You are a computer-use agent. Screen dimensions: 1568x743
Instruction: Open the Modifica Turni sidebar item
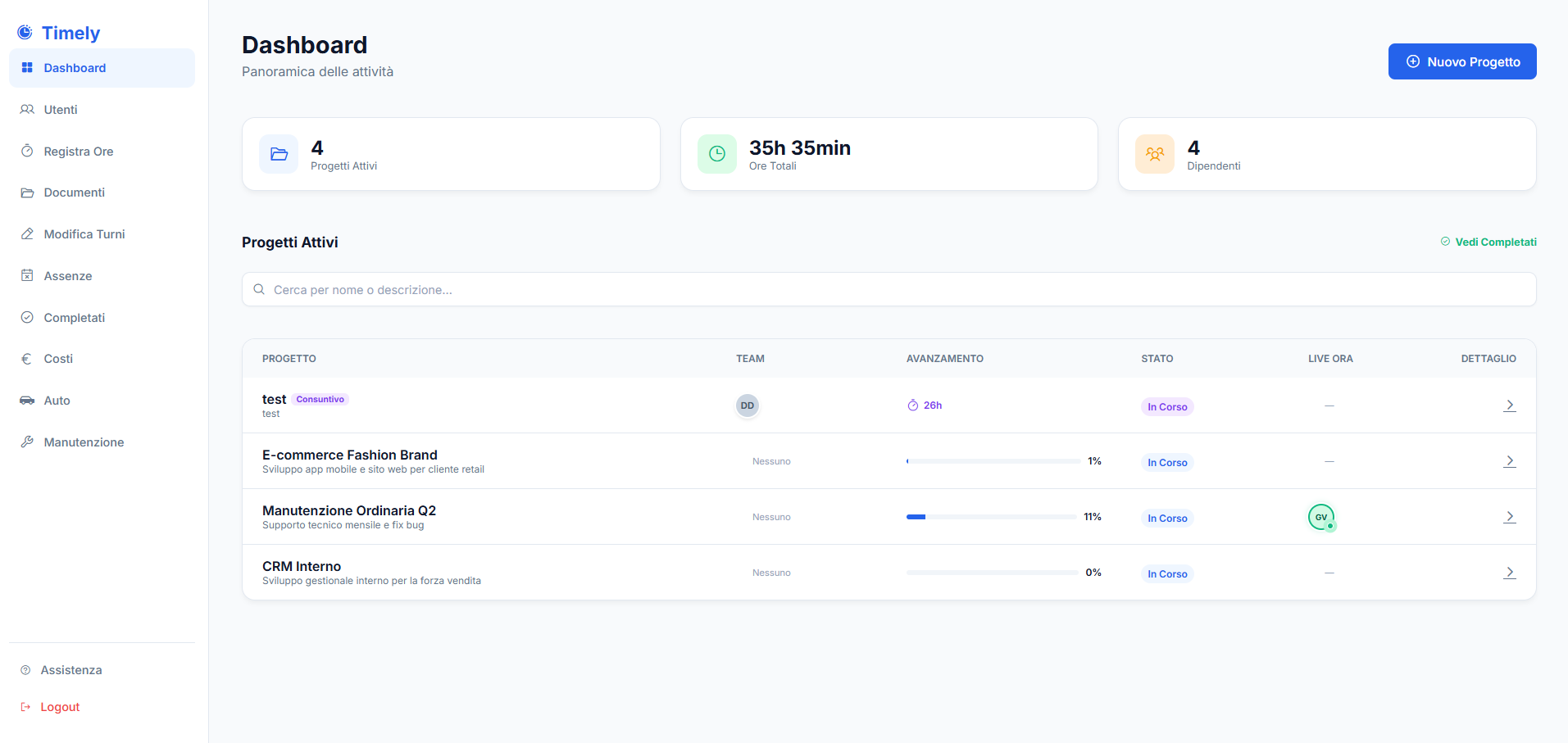(84, 234)
